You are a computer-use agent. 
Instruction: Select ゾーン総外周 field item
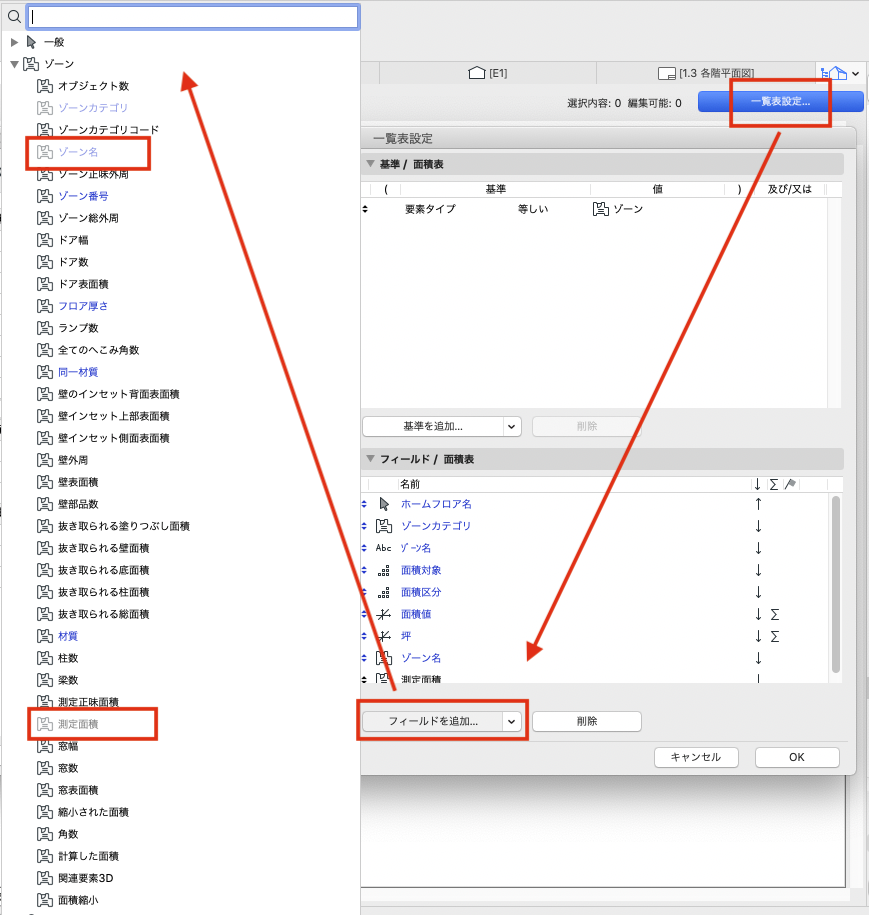(x=88, y=218)
